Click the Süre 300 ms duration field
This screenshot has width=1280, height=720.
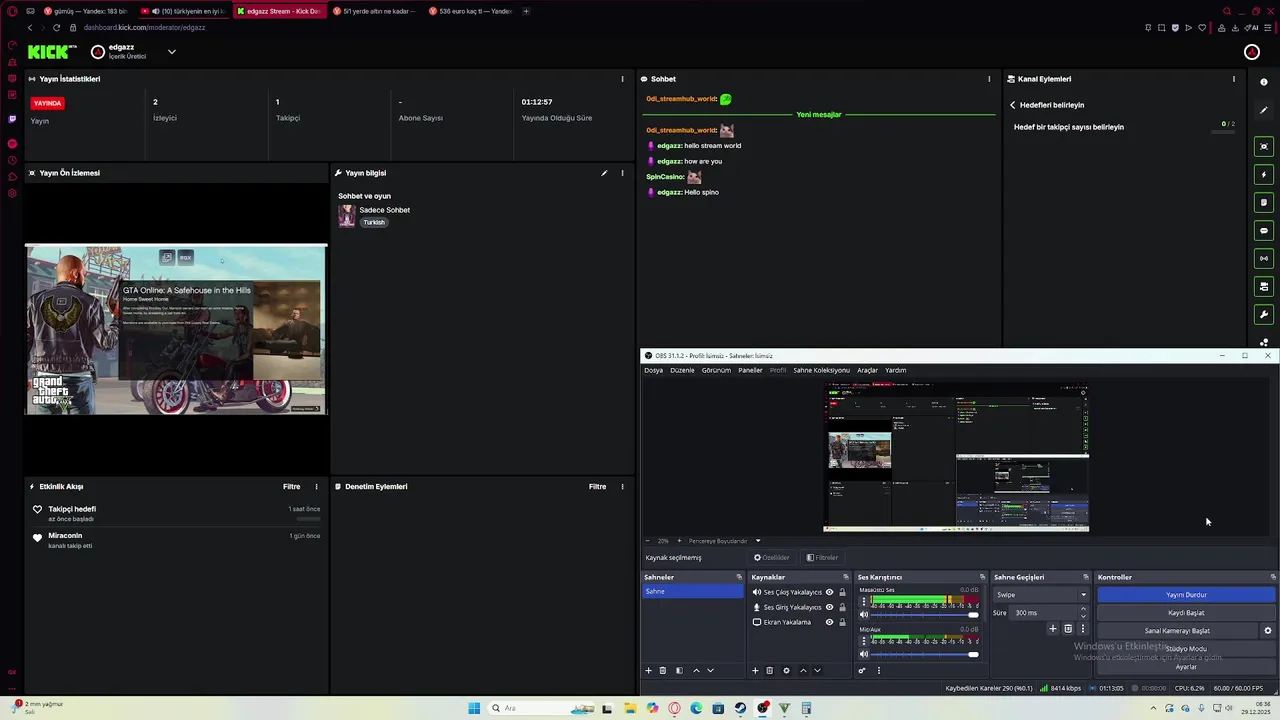click(x=1050, y=613)
